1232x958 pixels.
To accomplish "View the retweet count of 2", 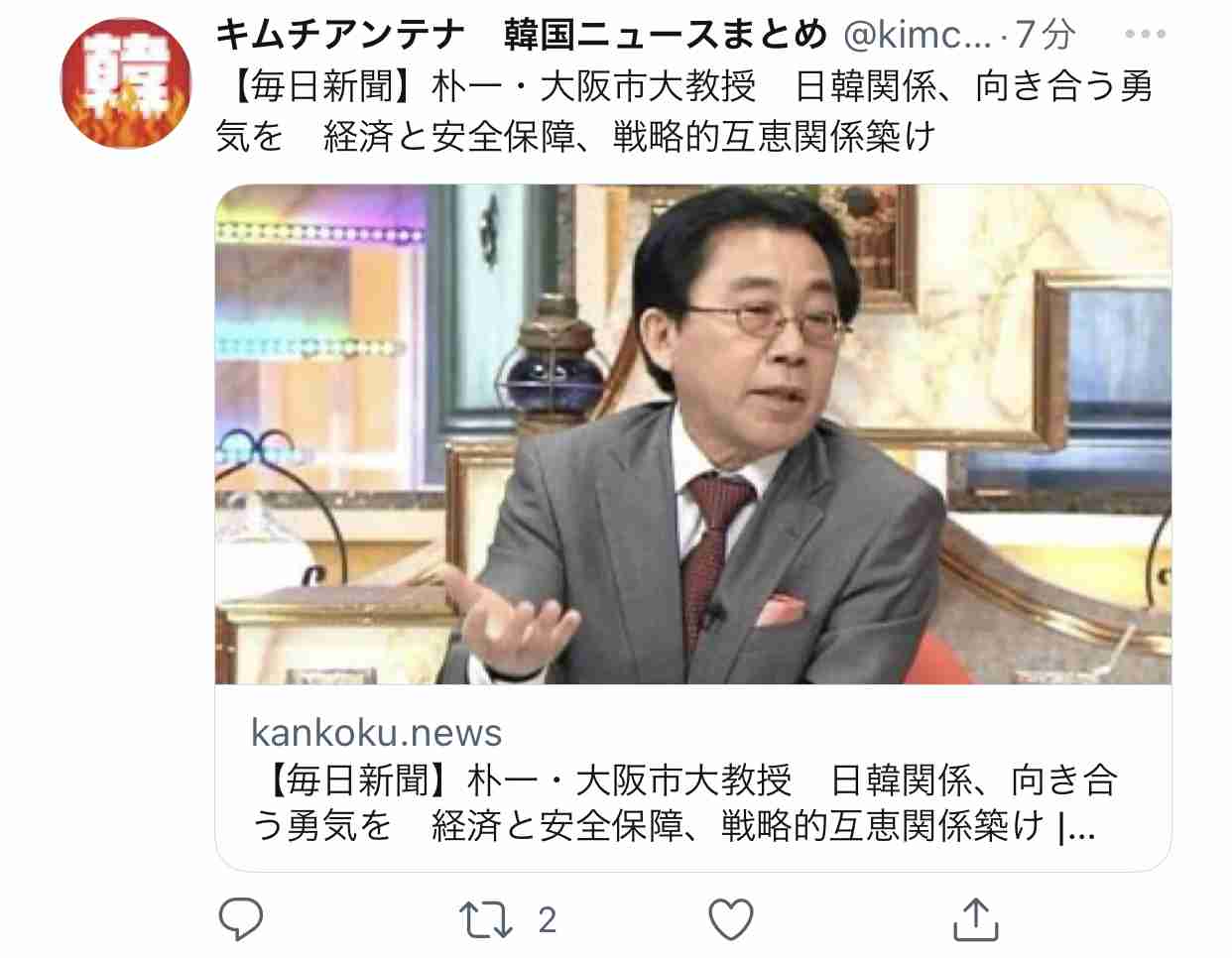I will click(548, 920).
